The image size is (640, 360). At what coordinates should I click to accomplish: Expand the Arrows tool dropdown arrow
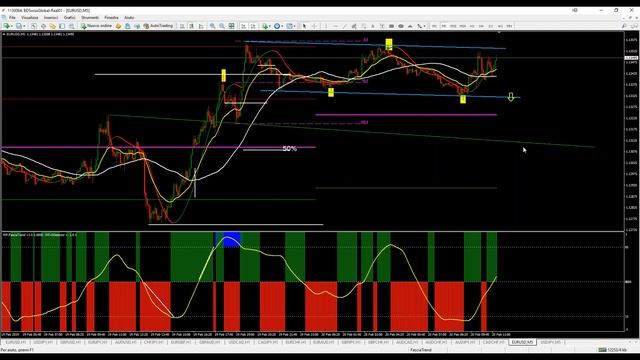pos(425,26)
